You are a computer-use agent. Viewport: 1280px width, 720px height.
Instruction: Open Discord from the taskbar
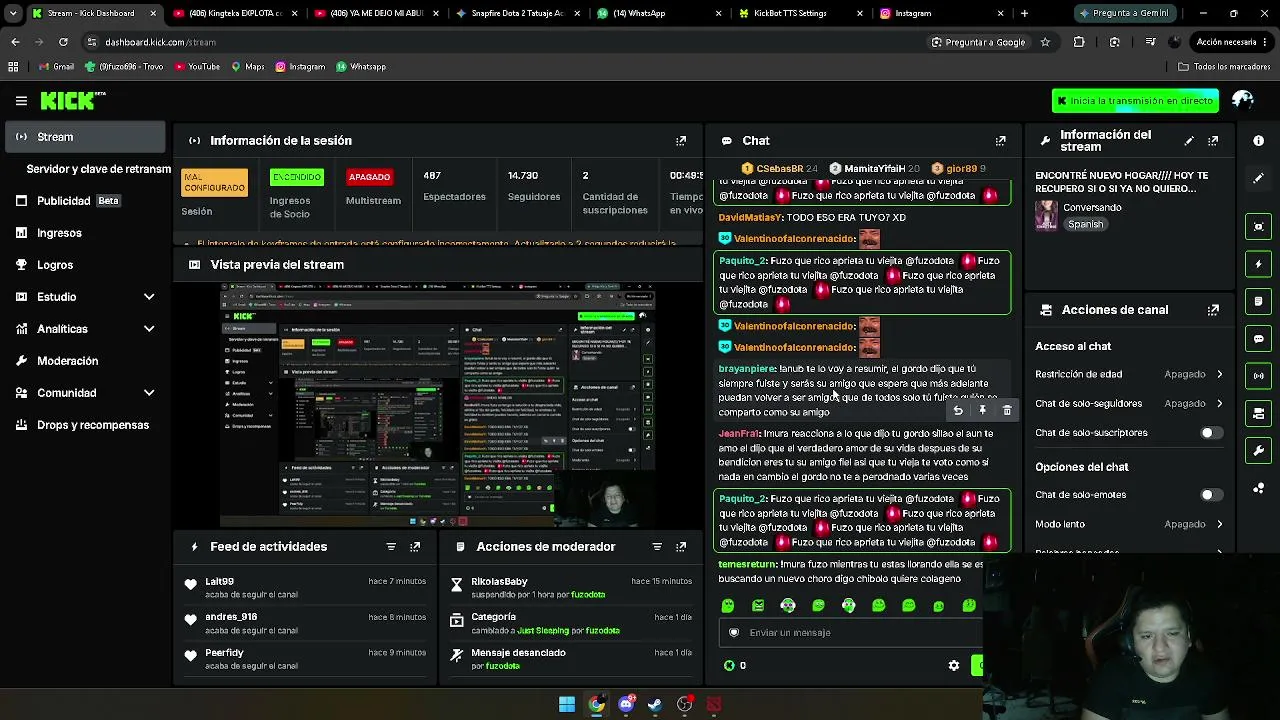pos(626,704)
